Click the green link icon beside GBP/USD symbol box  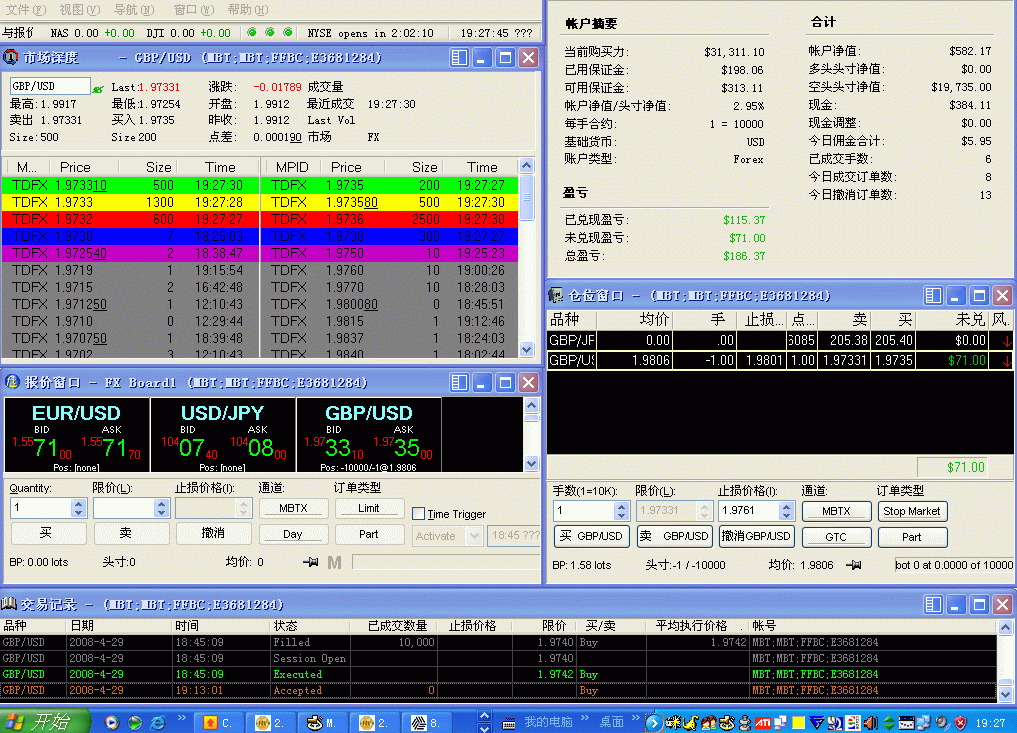[x=98, y=89]
